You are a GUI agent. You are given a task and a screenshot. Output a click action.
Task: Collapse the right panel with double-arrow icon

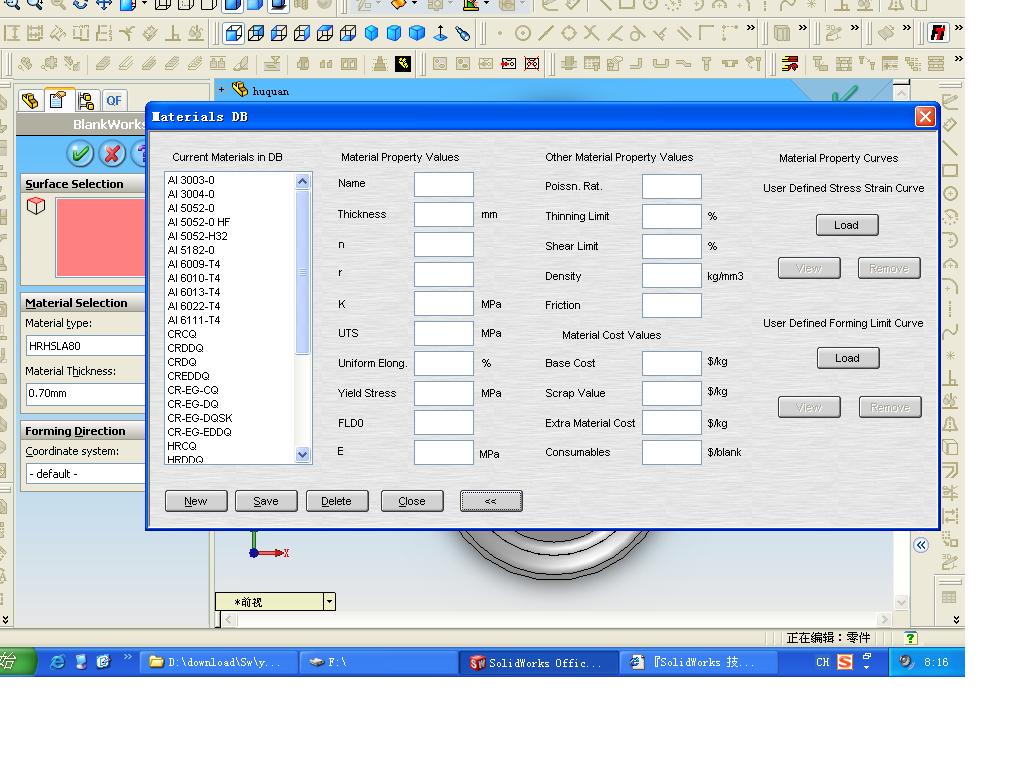point(921,545)
